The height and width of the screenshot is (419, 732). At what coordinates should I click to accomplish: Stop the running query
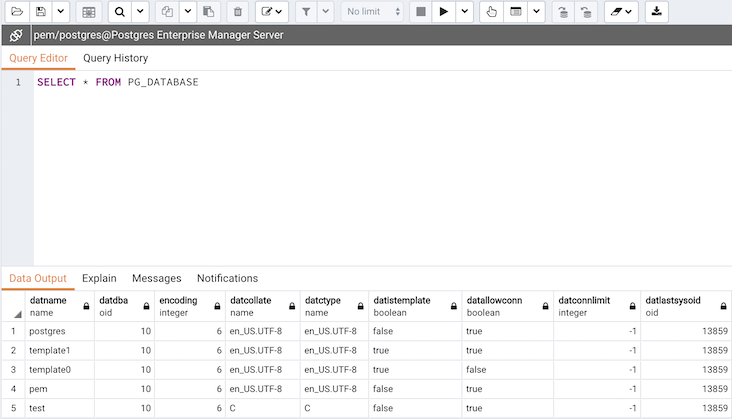coord(421,12)
